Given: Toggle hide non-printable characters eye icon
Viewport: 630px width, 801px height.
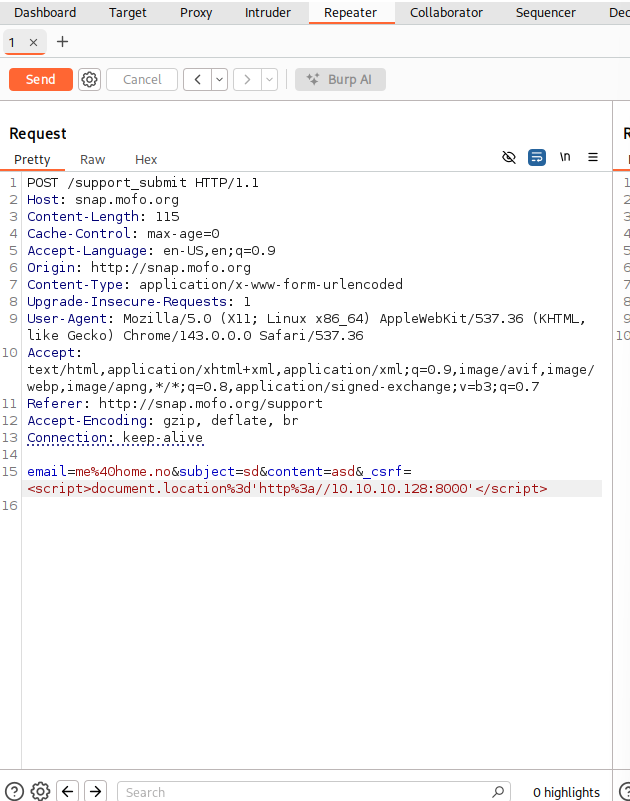Looking at the screenshot, I should (509, 157).
